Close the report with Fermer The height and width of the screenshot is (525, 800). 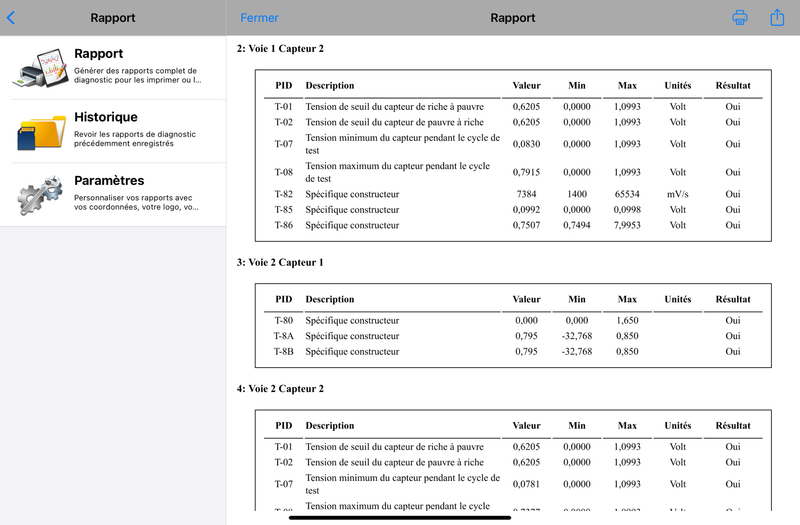tap(259, 18)
